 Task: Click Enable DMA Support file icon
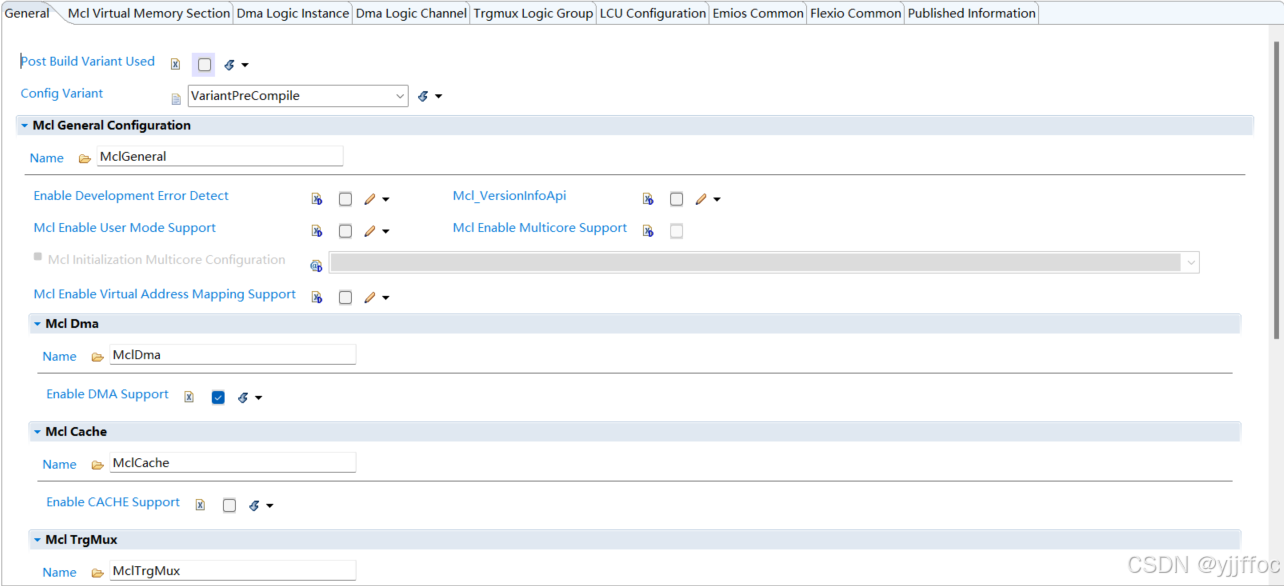(189, 397)
